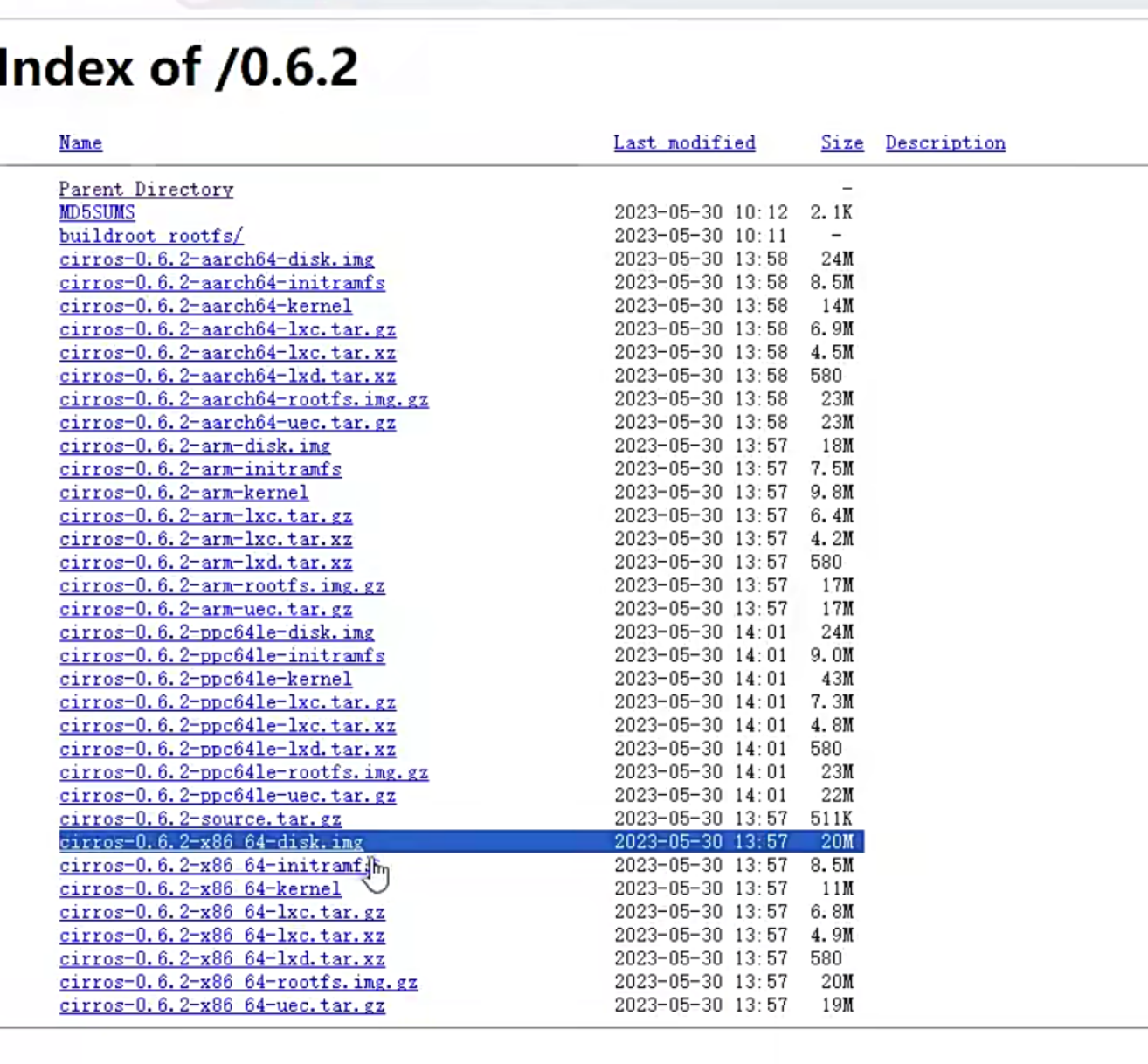This screenshot has width=1148, height=1064.
Task: Download cirros-0.6.2-ppc64le-disk.img
Action: pos(217,632)
